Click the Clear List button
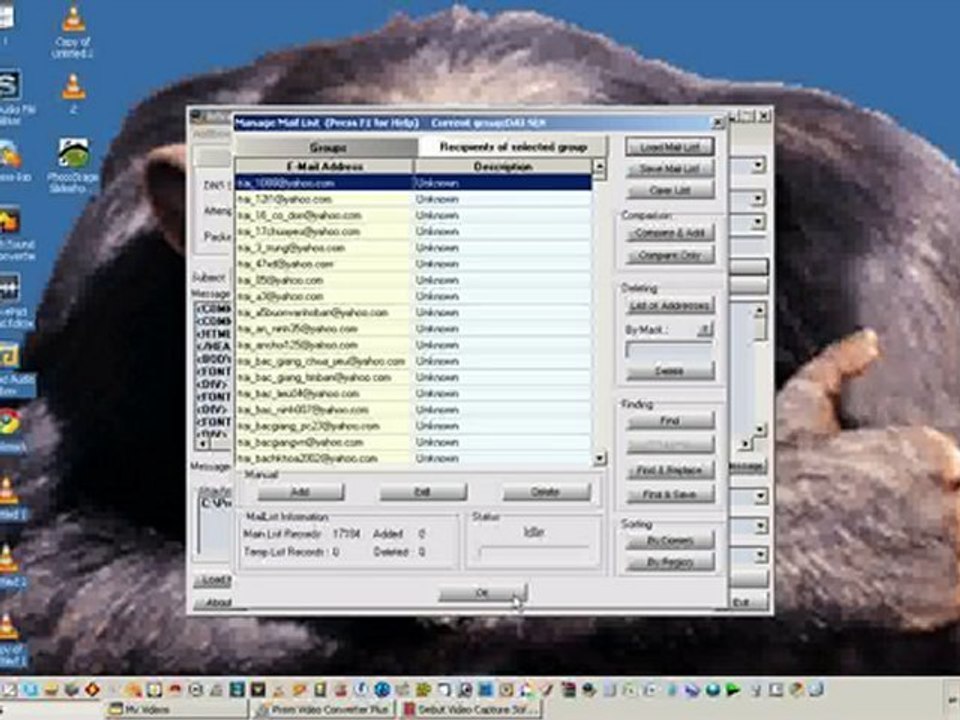The width and height of the screenshot is (960, 720). 670,190
